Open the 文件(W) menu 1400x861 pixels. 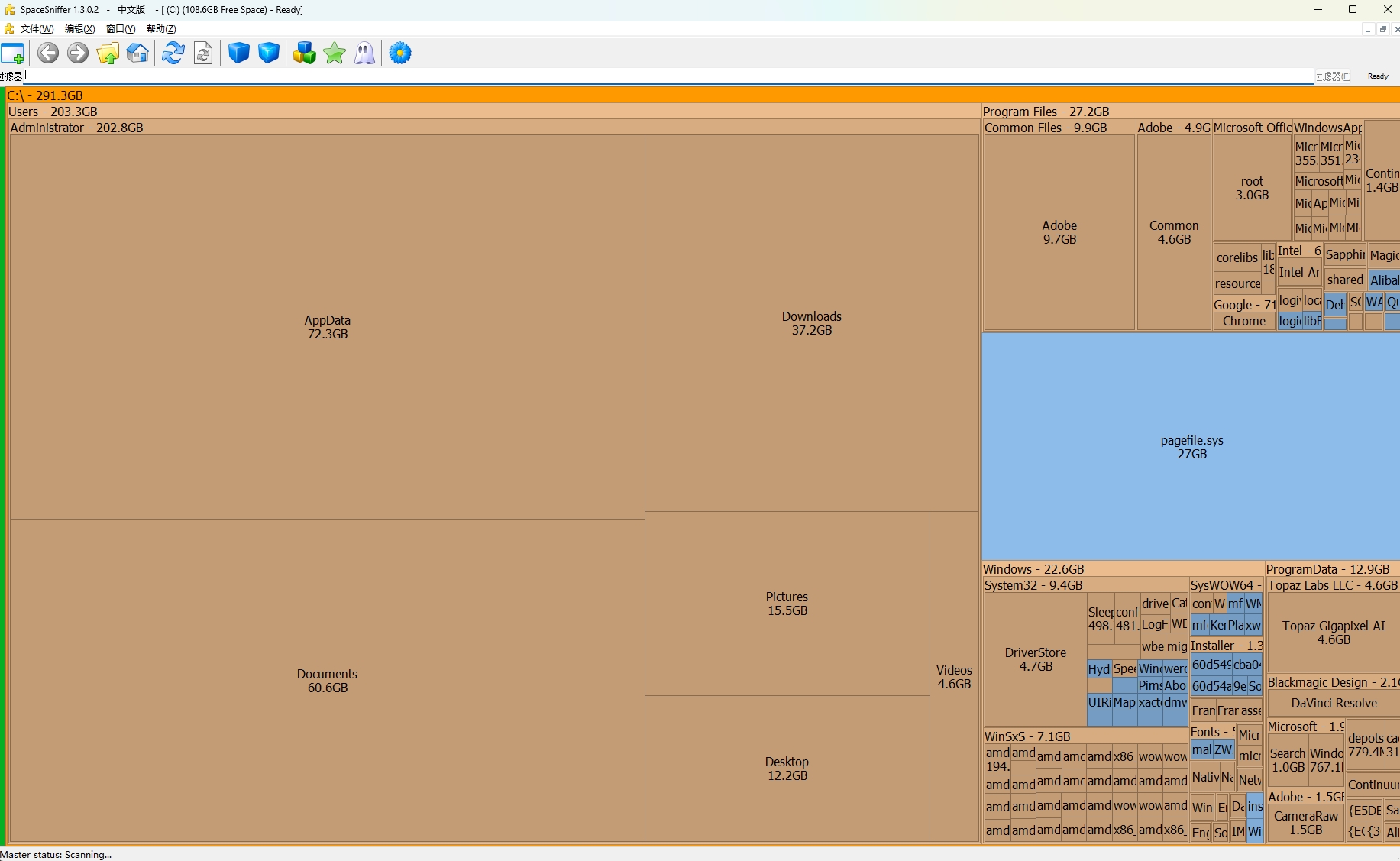[36, 29]
